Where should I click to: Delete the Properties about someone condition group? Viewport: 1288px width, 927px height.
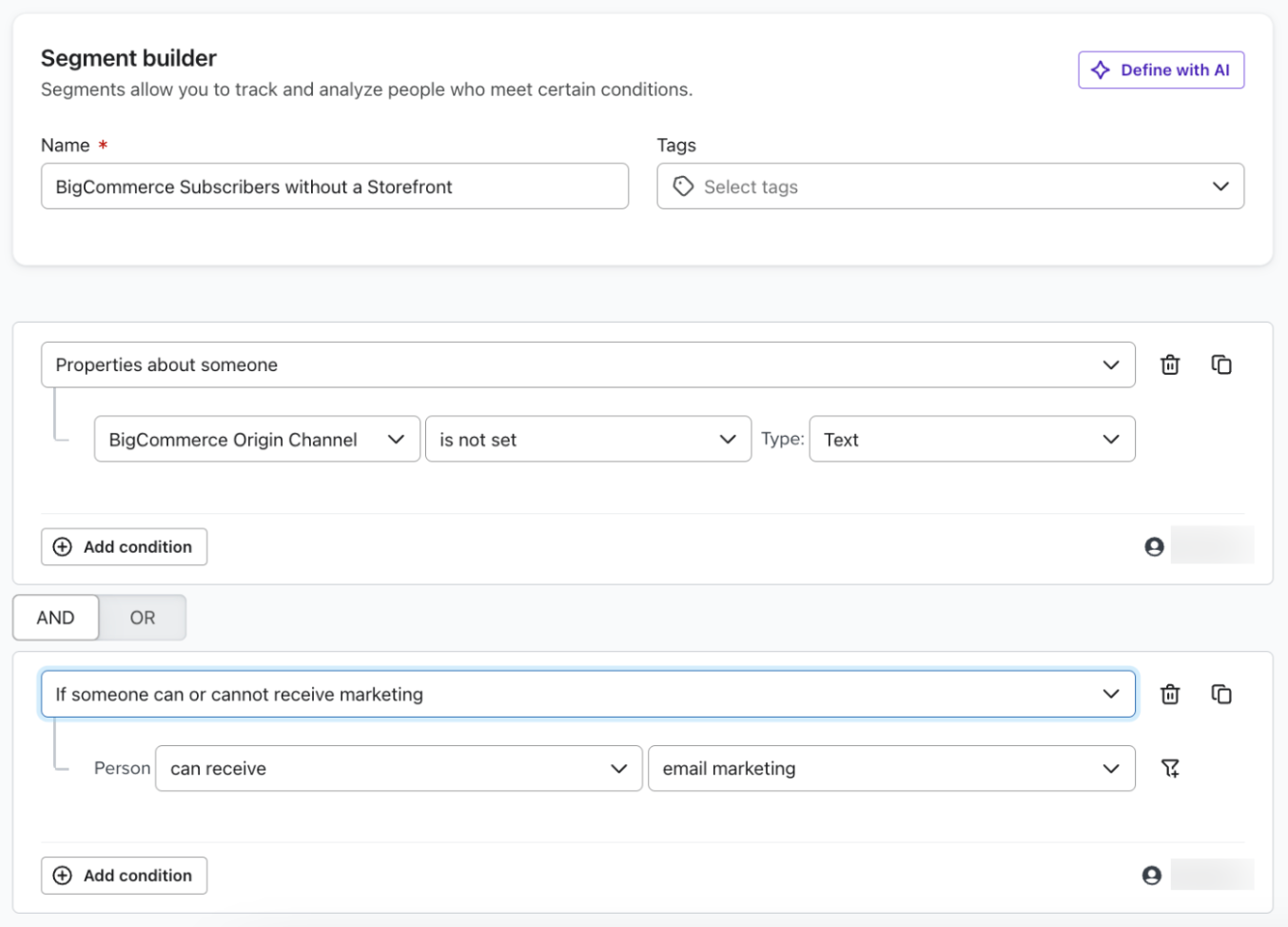pos(1170,365)
